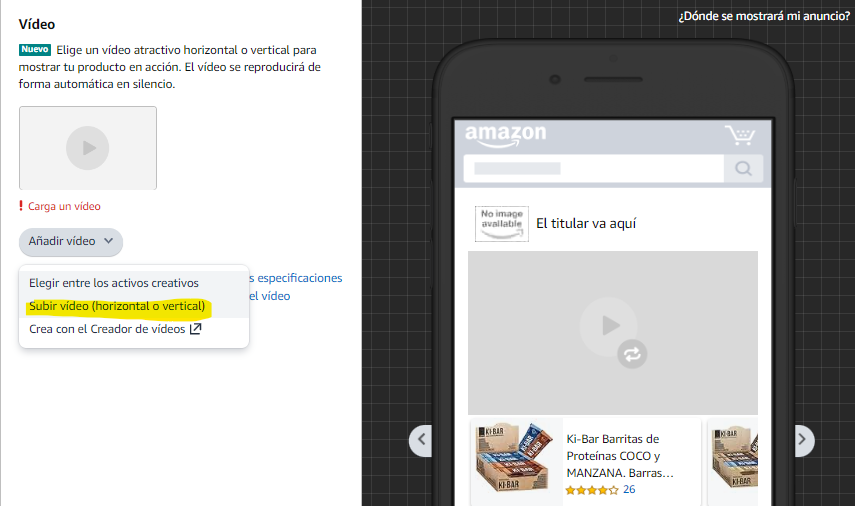Open the Añadir vídeo dropdown
Screen dimensions: 855x506
point(71,242)
